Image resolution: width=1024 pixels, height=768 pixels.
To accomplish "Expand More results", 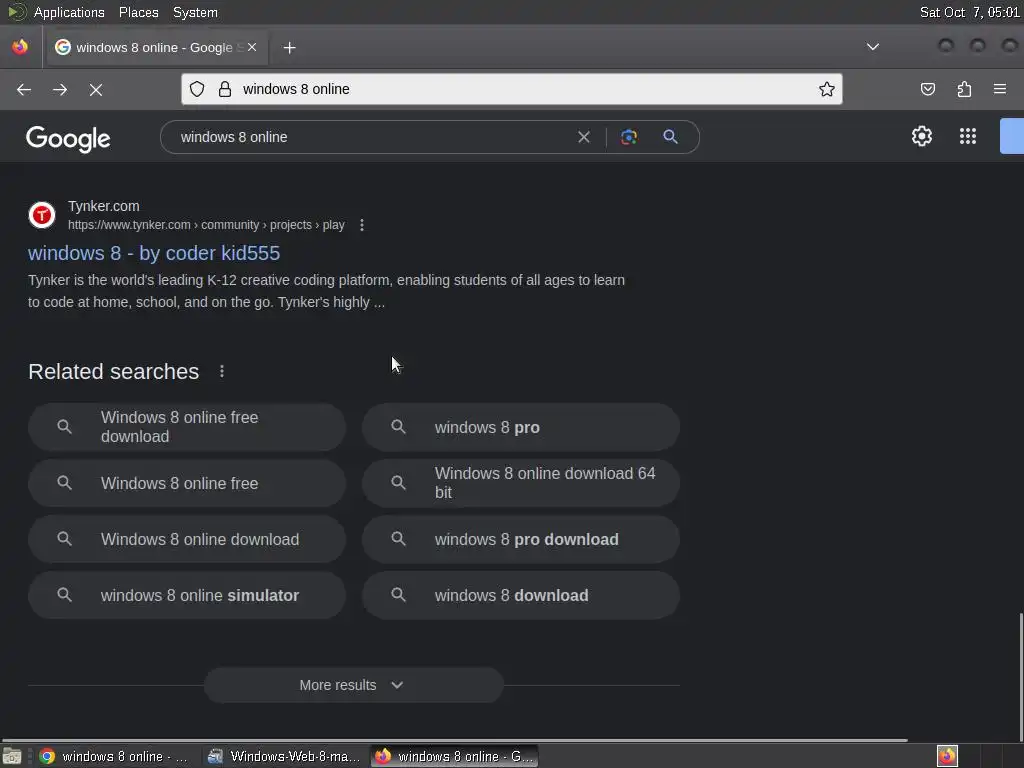I will (353, 685).
